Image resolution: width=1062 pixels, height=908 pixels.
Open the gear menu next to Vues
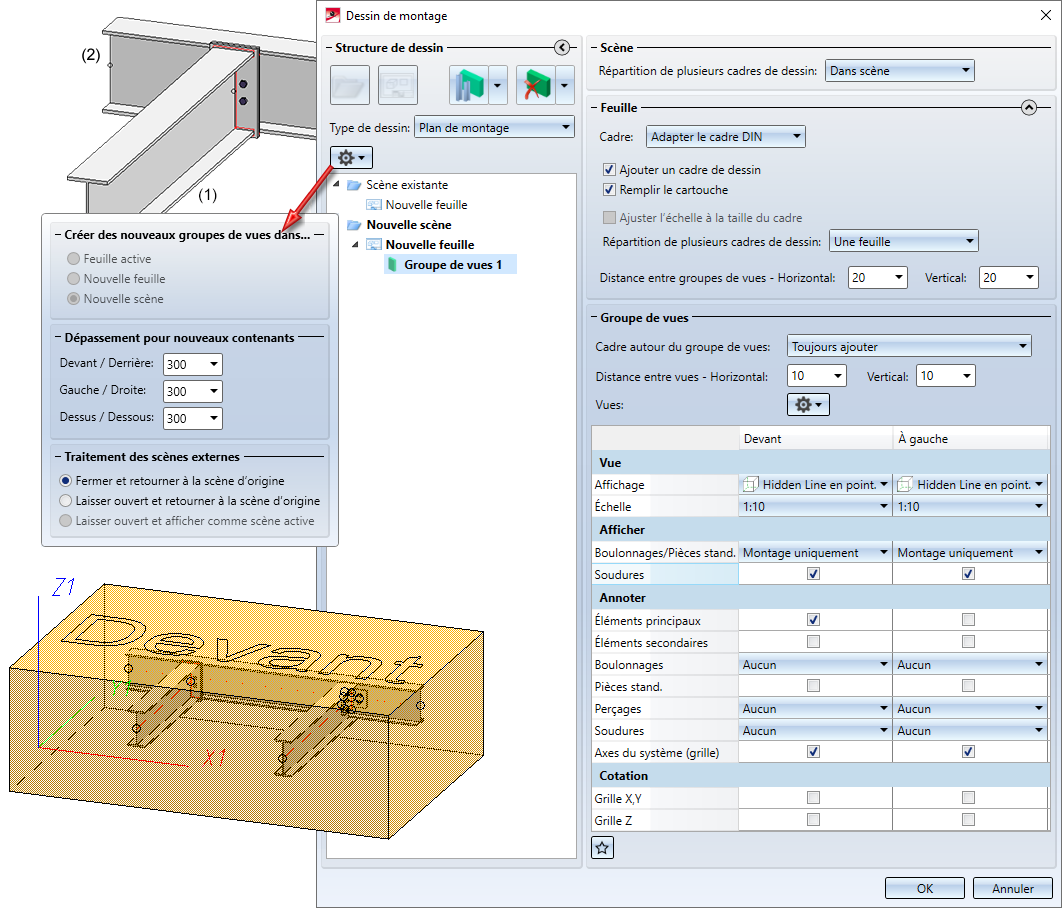click(808, 404)
